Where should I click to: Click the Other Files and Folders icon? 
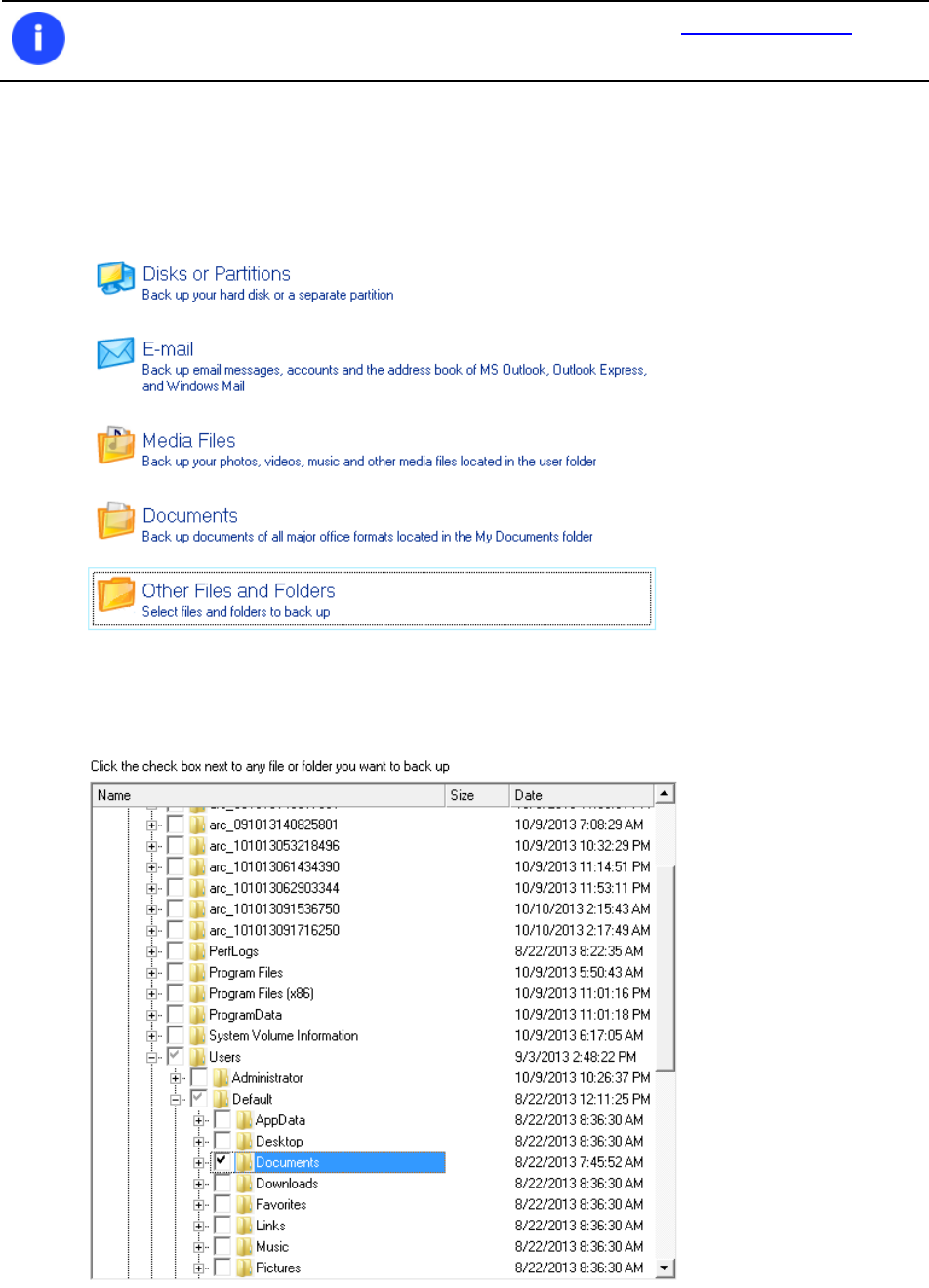[116, 594]
